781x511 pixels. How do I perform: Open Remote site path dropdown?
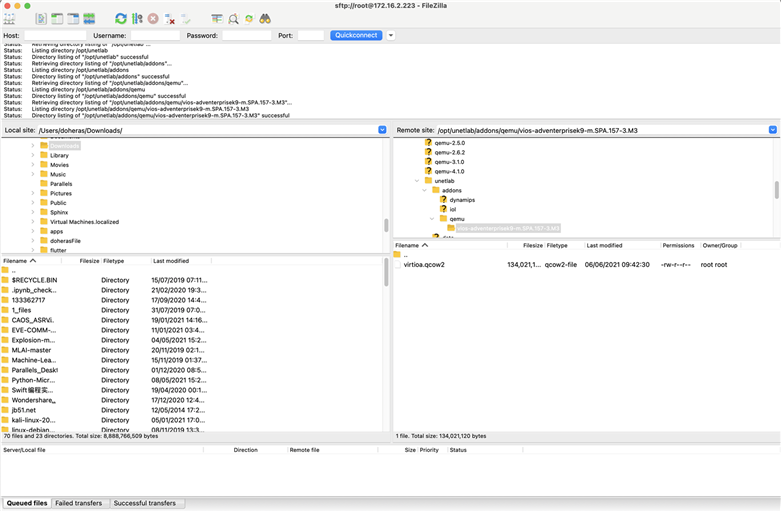773,130
